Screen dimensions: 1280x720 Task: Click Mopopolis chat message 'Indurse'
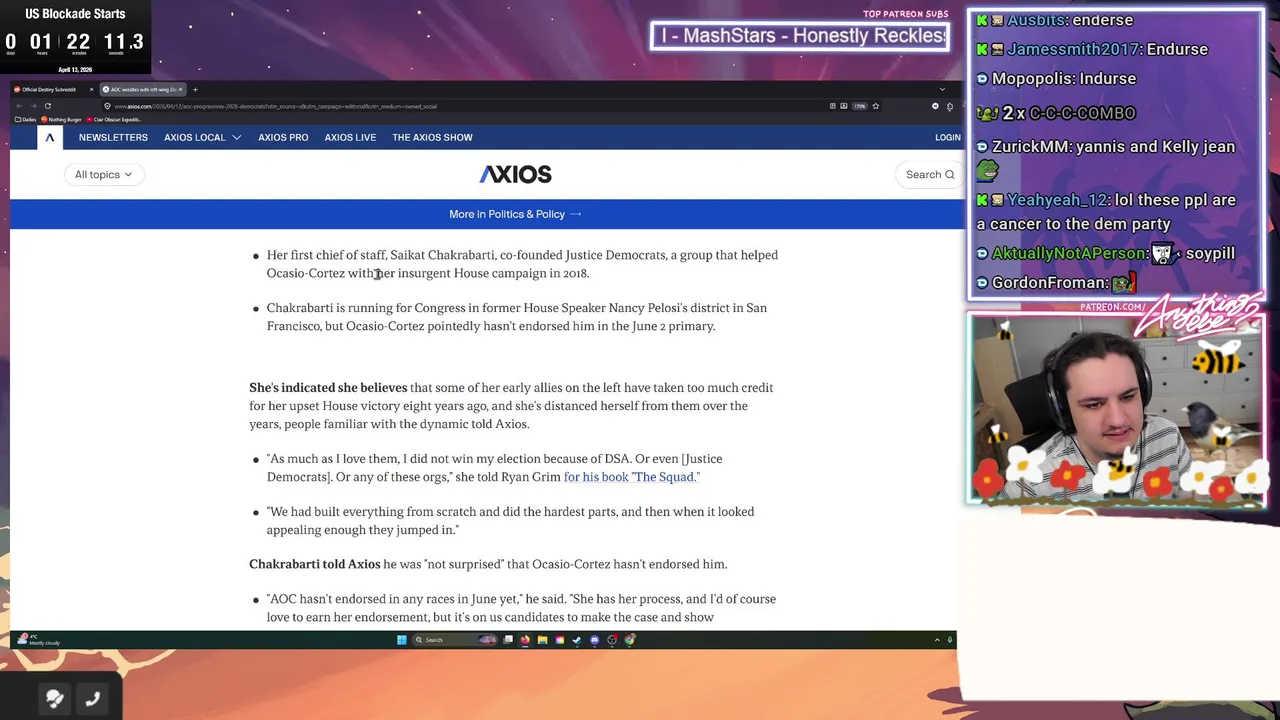(1056, 78)
